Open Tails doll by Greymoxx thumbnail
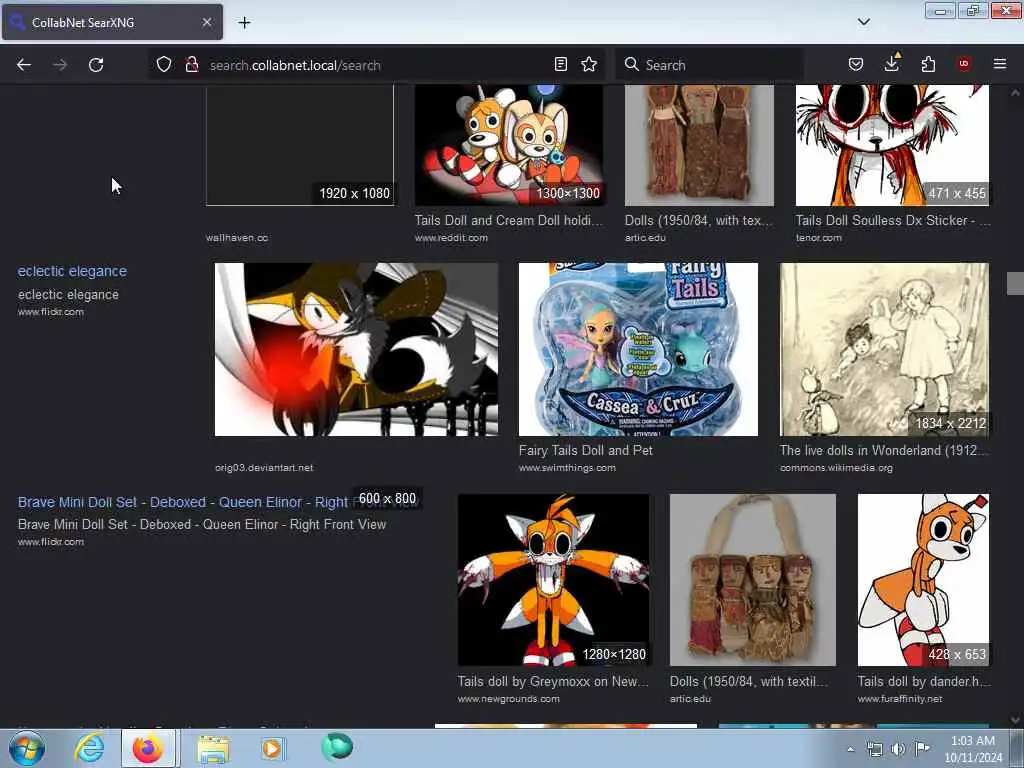 pyautogui.click(x=554, y=580)
